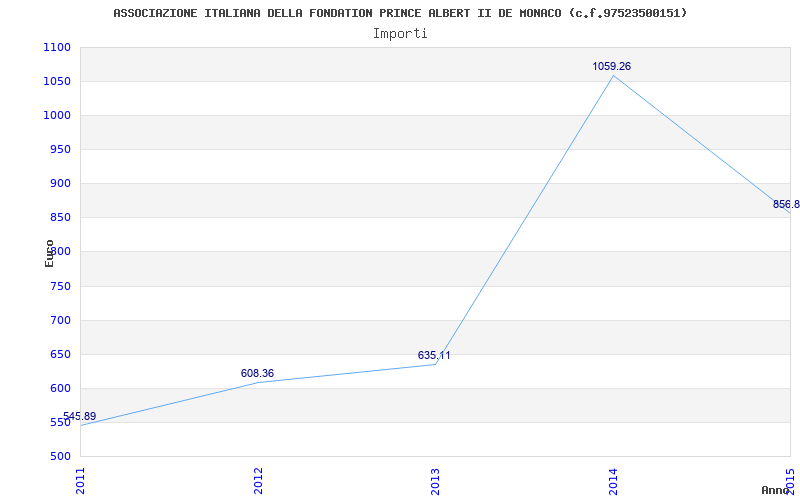Viewport: 800px width, 500px height.
Task: Click the 600 y-axis value
Action: (x=60, y=388)
